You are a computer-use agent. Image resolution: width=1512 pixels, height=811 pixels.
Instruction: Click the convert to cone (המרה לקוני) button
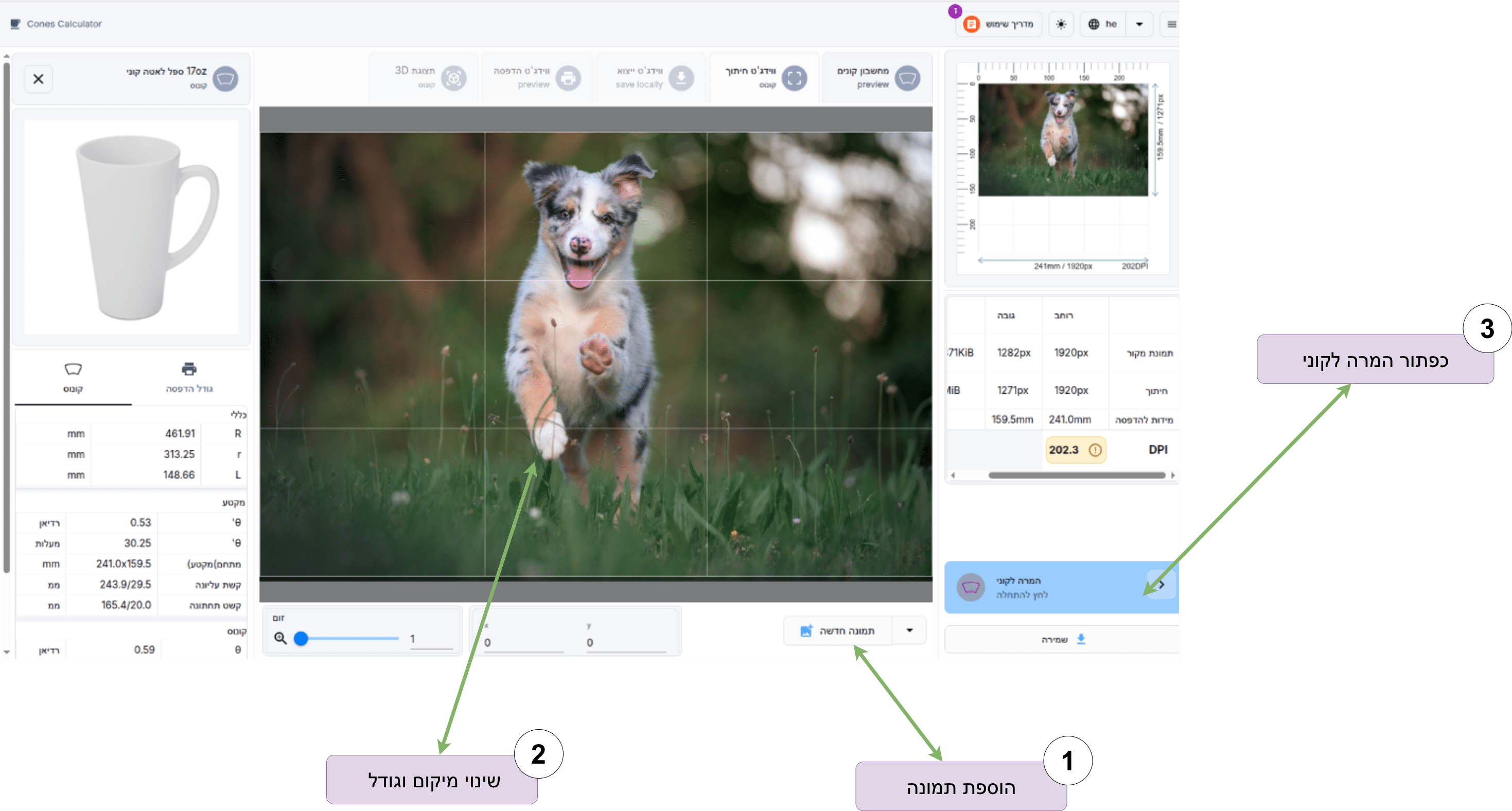pos(1061,588)
